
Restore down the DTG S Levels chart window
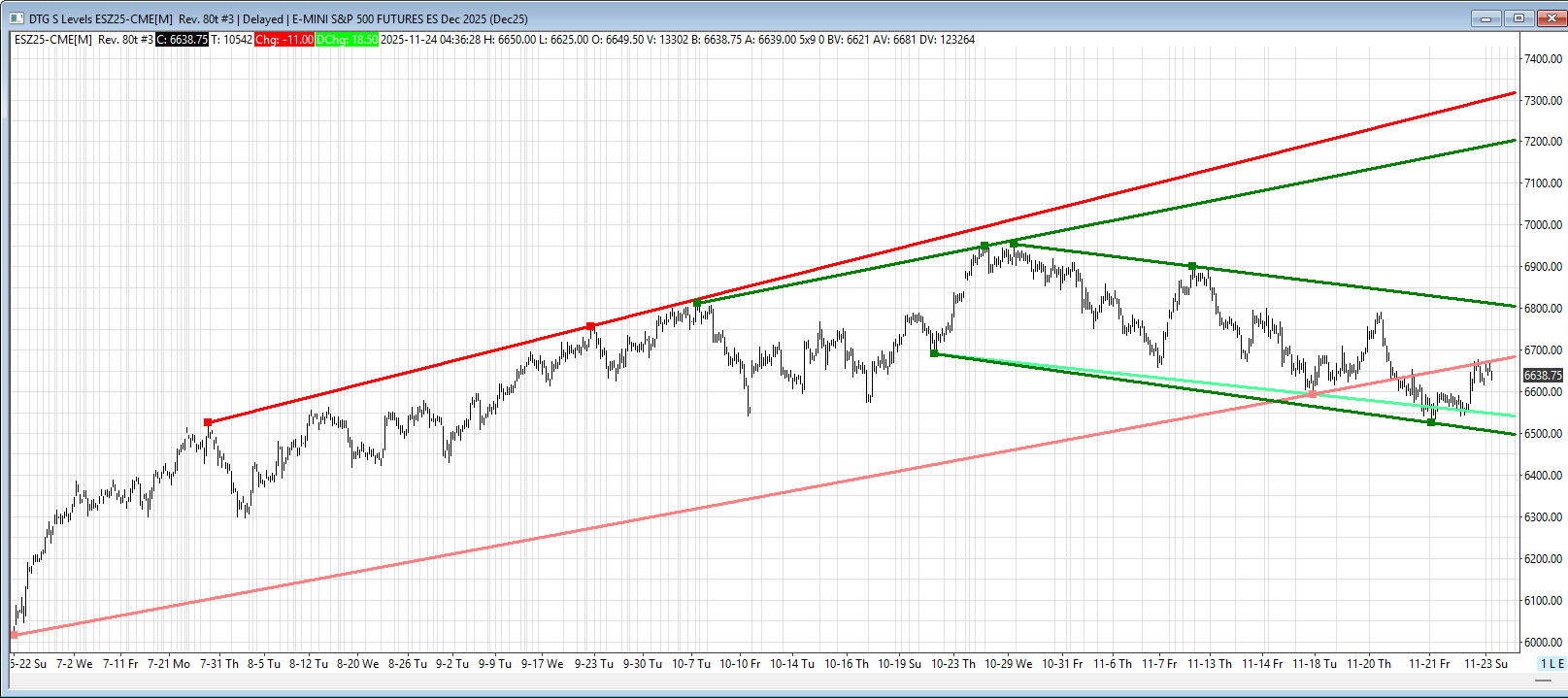pos(1518,18)
